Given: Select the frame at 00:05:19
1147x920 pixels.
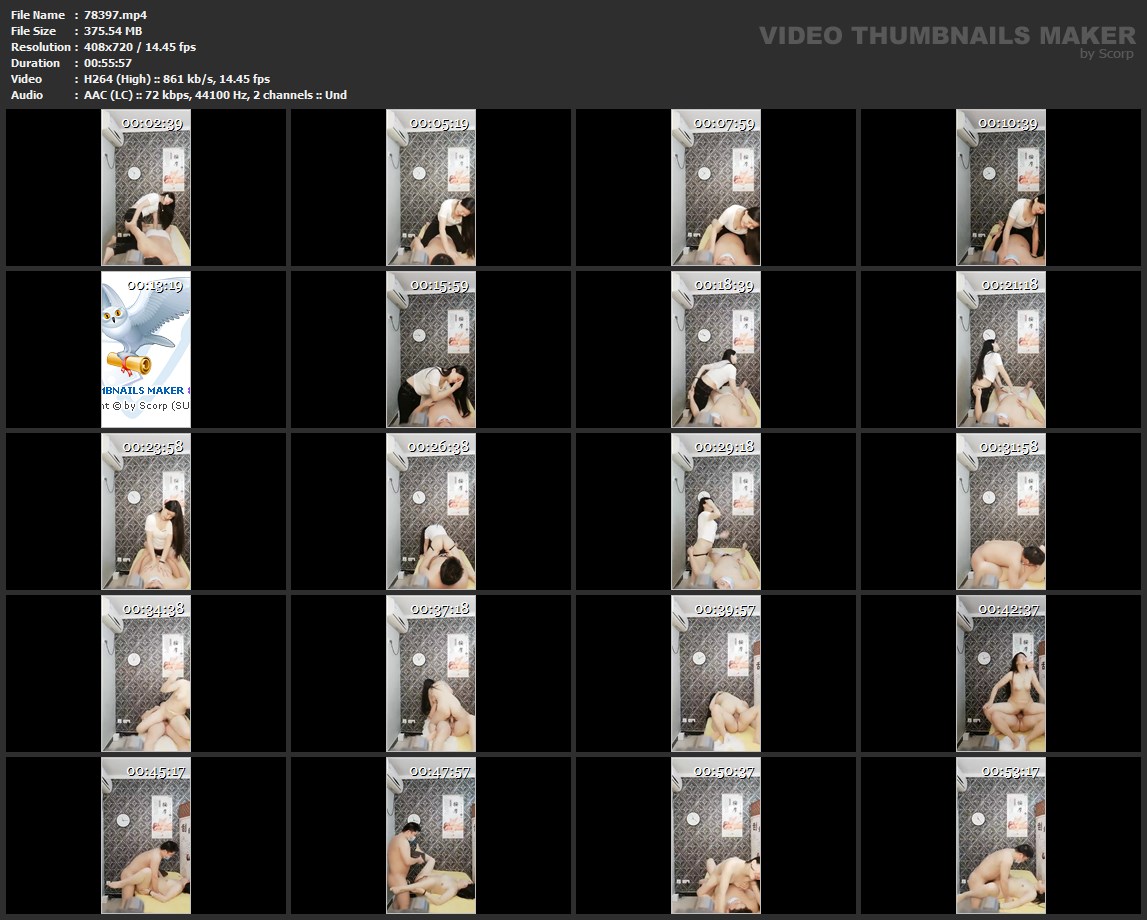Looking at the screenshot, I should pos(431,187).
